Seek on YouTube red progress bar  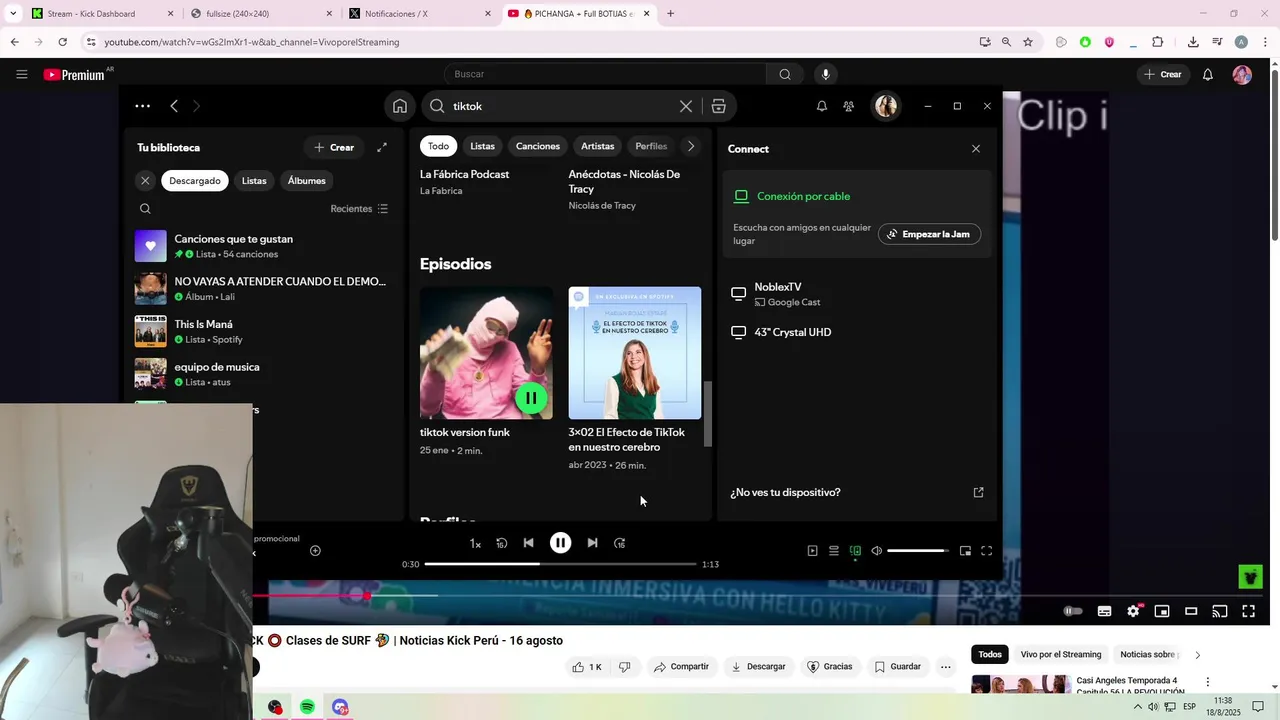(760, 596)
